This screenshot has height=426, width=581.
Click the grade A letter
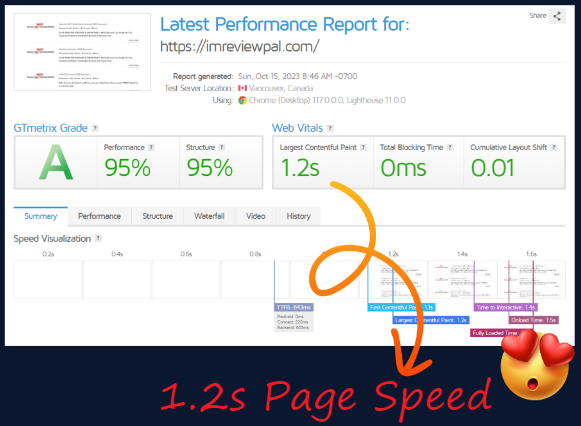56,162
